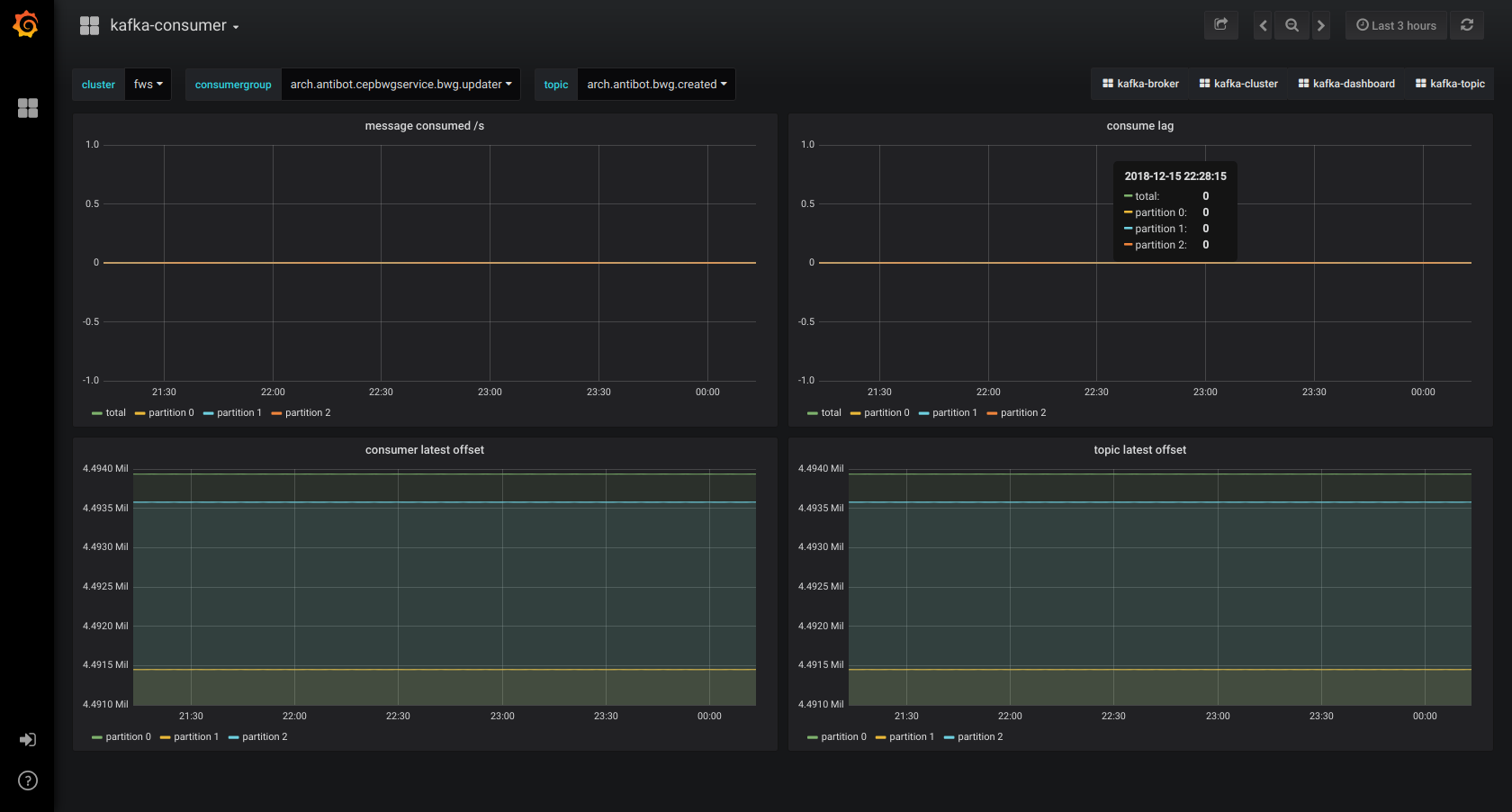
Task: Shift time range back with left arrow
Action: tap(1264, 25)
